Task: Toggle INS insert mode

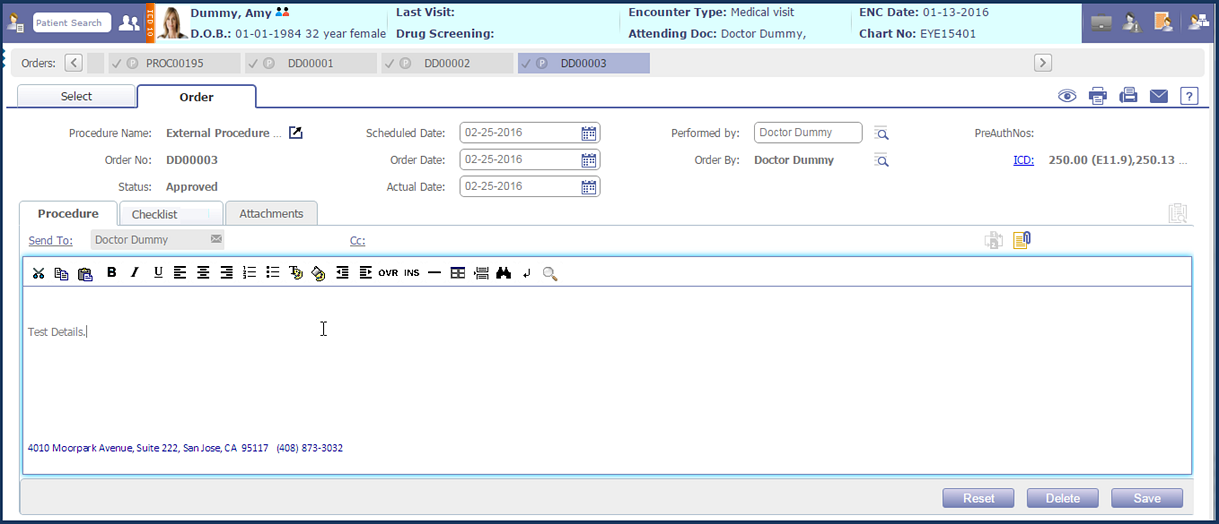Action: click(x=412, y=273)
